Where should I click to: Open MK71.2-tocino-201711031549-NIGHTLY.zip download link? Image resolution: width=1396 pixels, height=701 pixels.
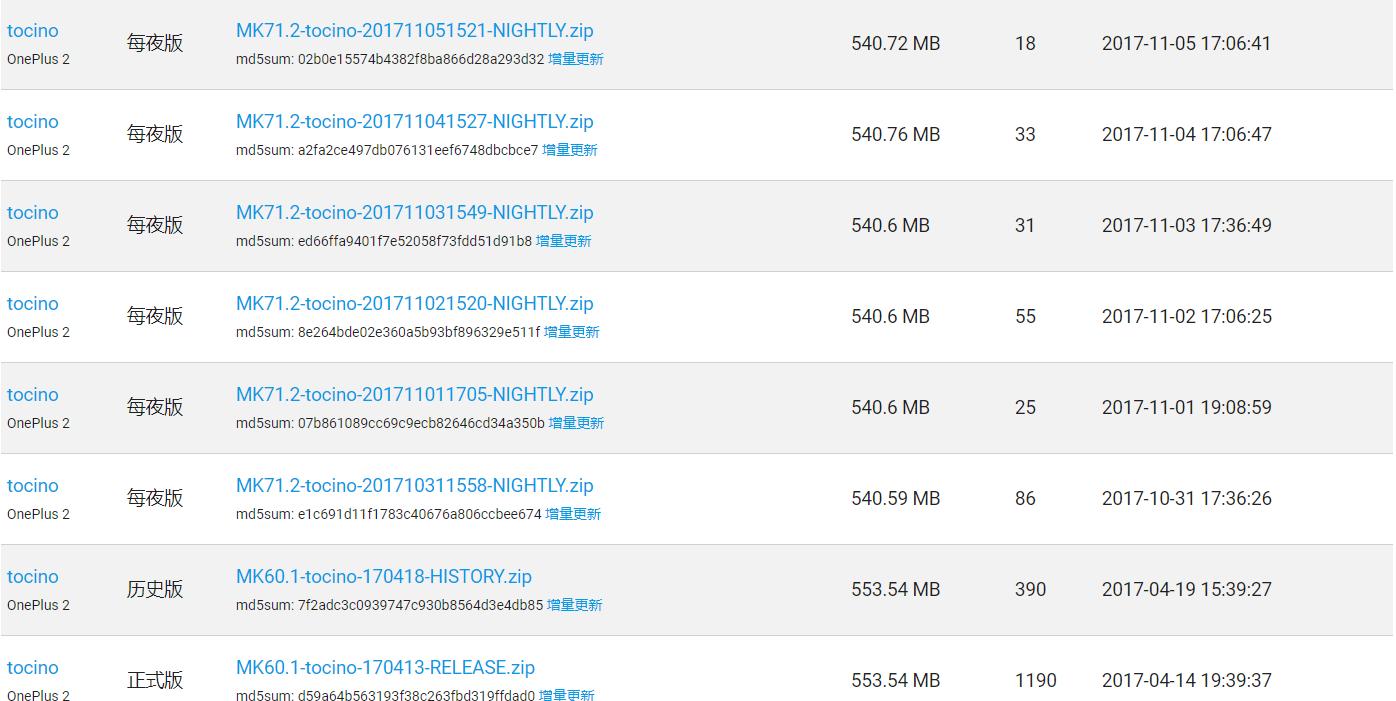pos(414,213)
